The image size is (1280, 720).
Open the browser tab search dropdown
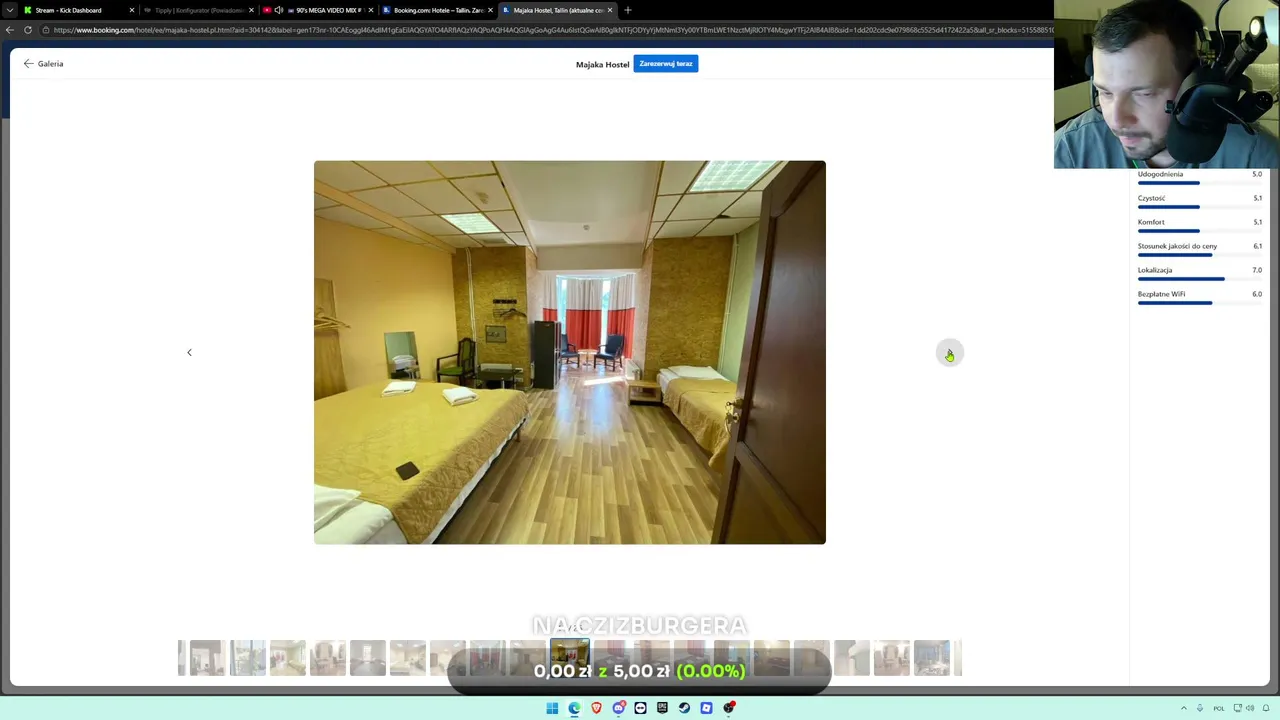10,10
